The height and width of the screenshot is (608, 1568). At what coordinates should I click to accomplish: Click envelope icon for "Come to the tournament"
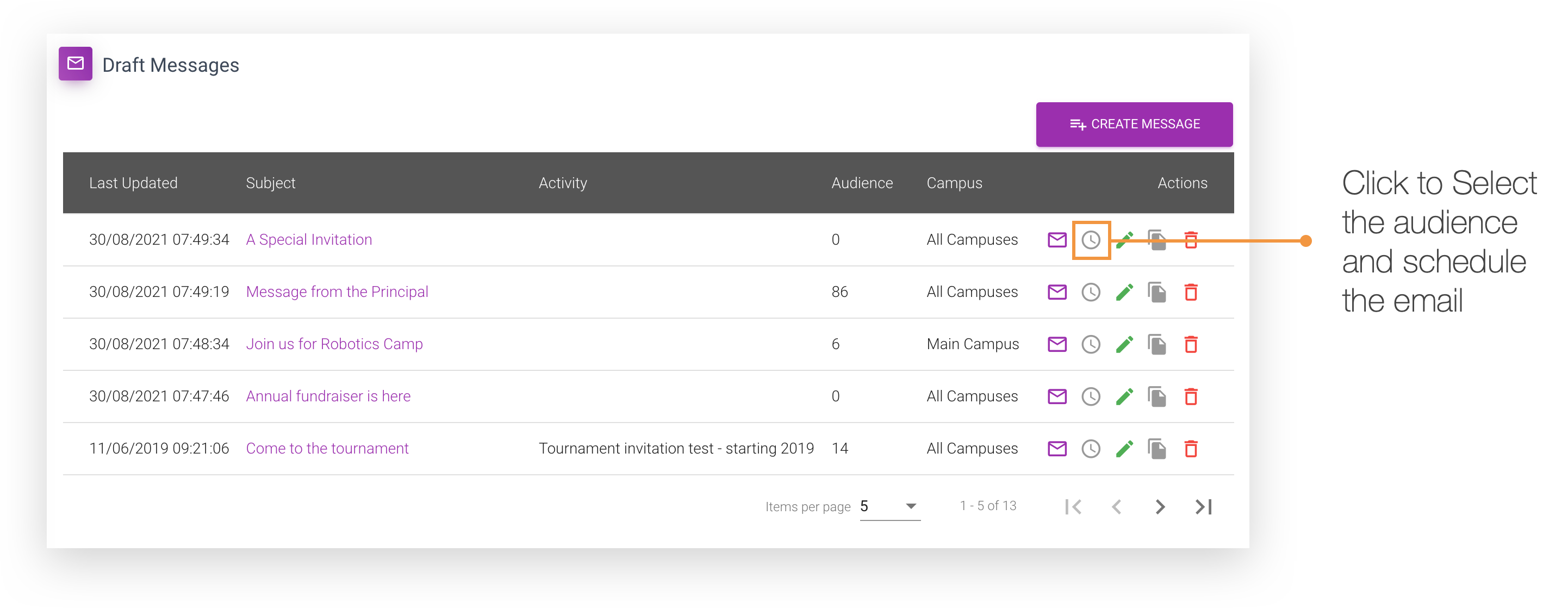point(1057,449)
